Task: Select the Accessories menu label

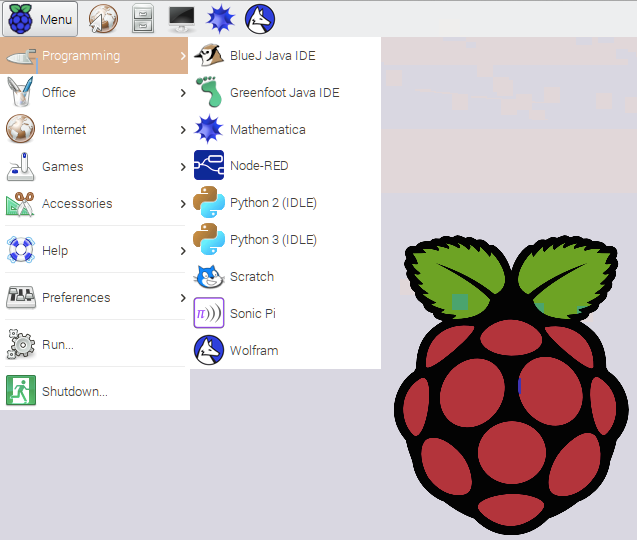Action: [x=77, y=203]
